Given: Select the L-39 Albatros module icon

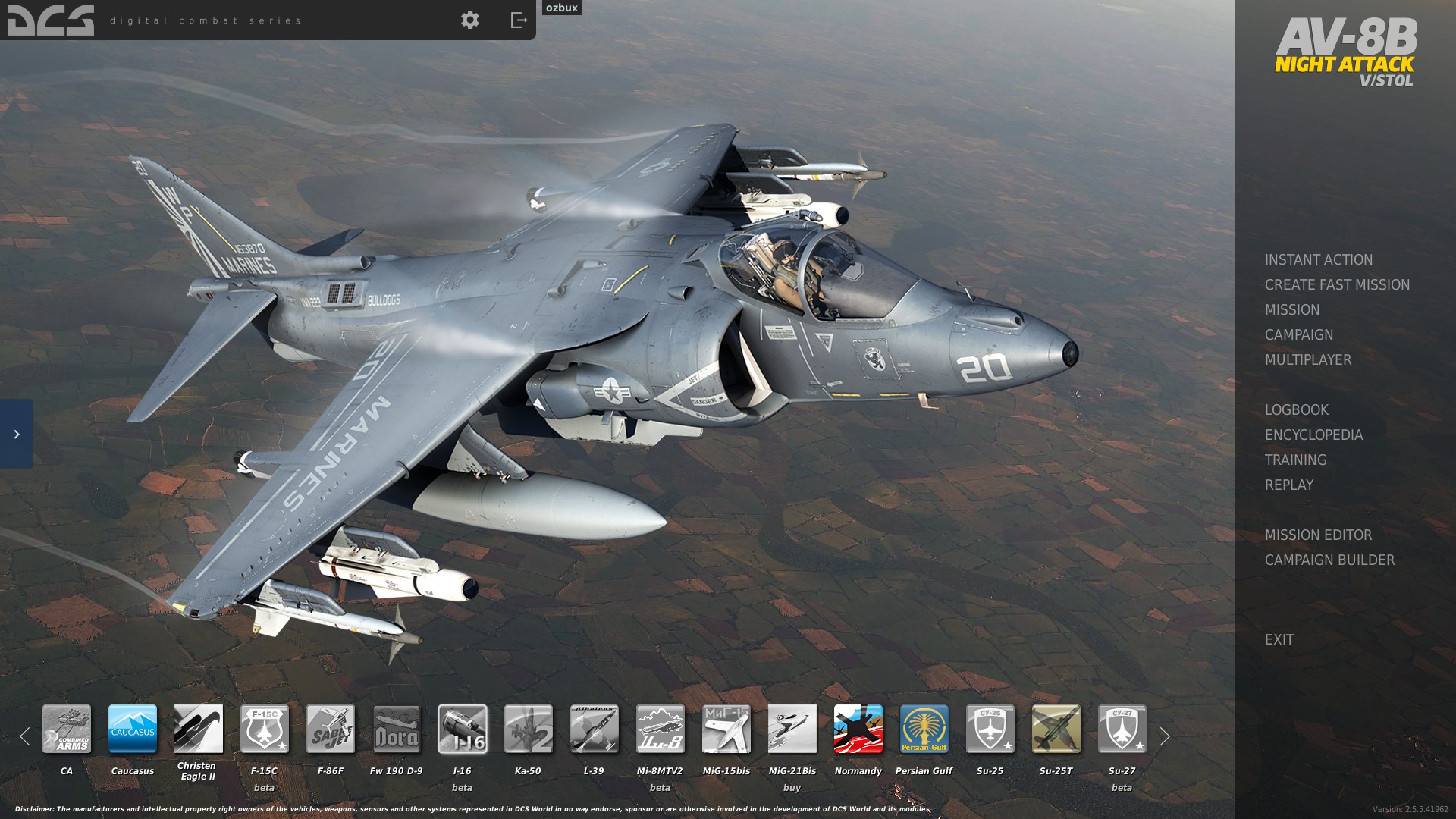Looking at the screenshot, I should coord(595,729).
